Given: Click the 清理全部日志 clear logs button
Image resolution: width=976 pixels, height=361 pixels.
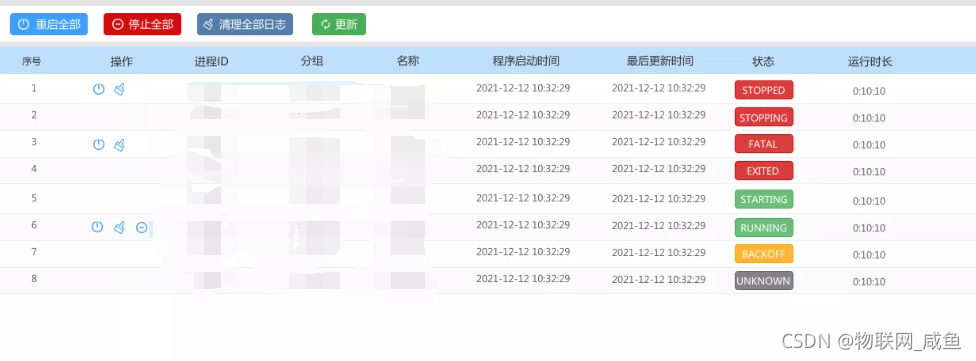Looking at the screenshot, I should point(245,24).
